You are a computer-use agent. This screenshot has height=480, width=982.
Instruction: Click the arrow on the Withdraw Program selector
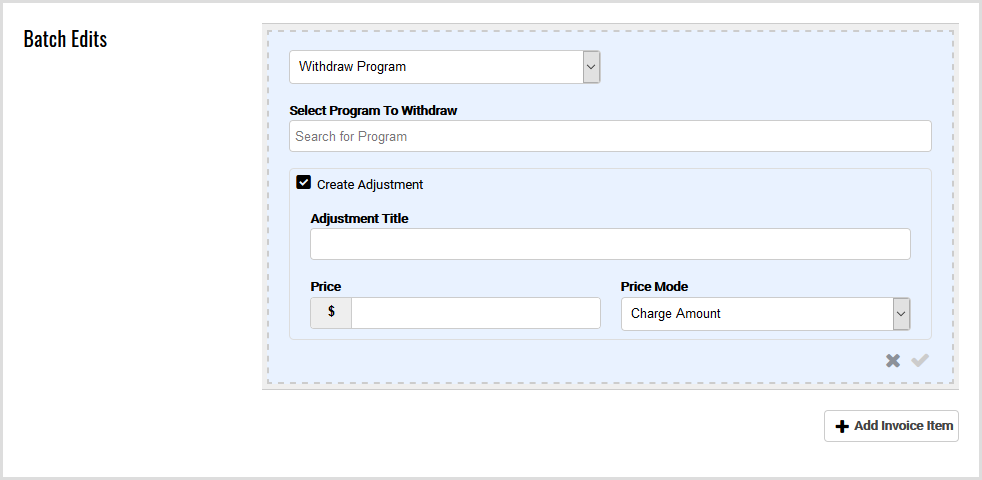click(x=591, y=67)
